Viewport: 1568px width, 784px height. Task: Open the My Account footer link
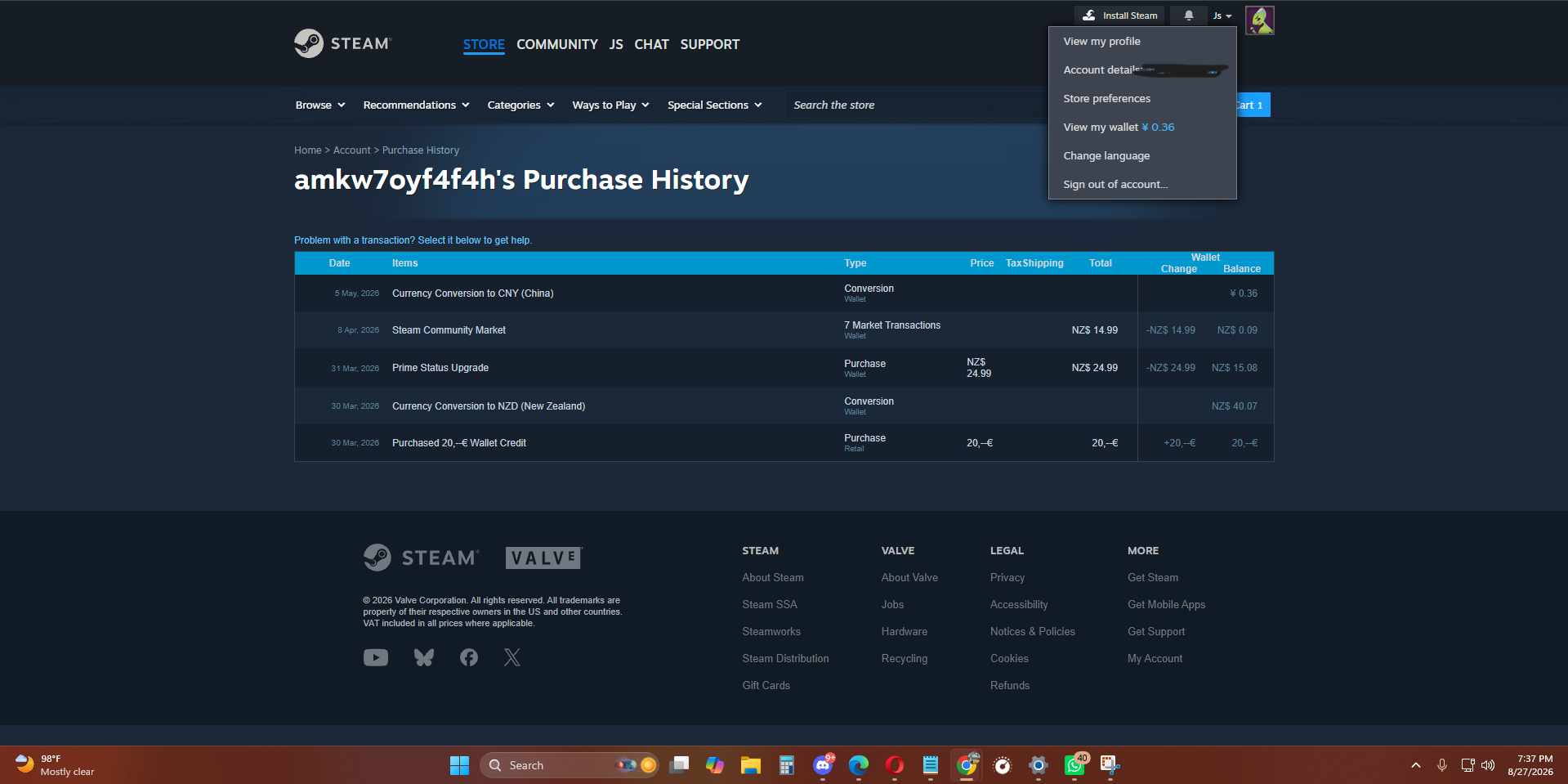pyautogui.click(x=1155, y=658)
